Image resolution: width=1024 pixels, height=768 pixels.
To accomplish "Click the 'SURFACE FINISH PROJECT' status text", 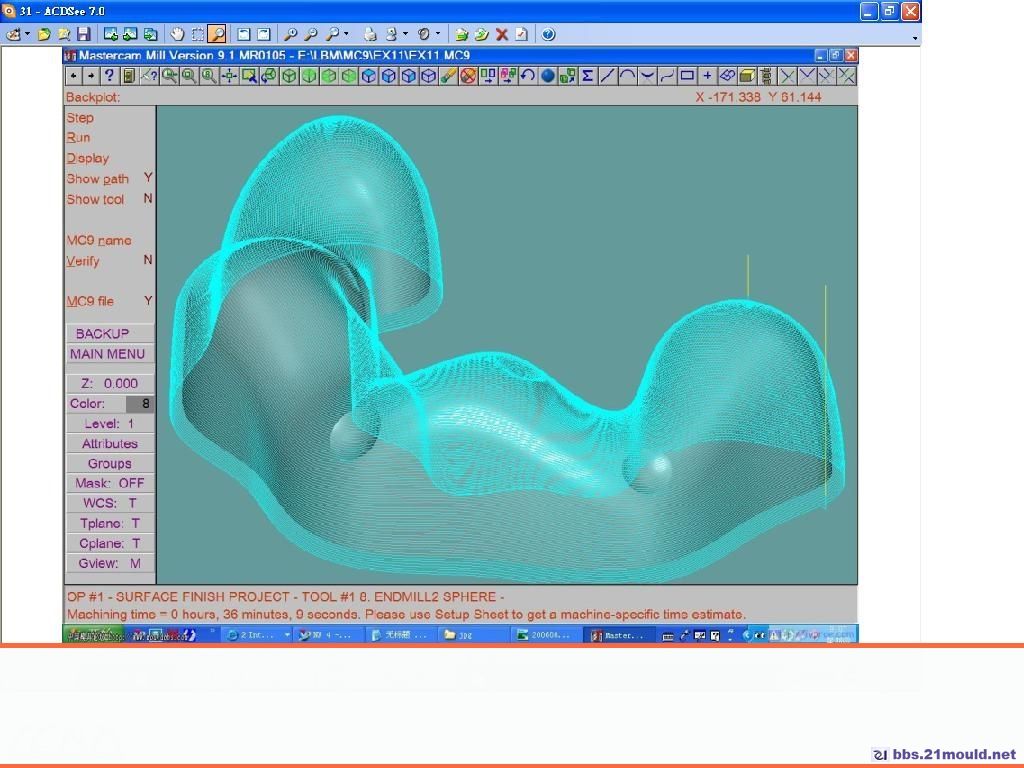I will pos(202,596).
